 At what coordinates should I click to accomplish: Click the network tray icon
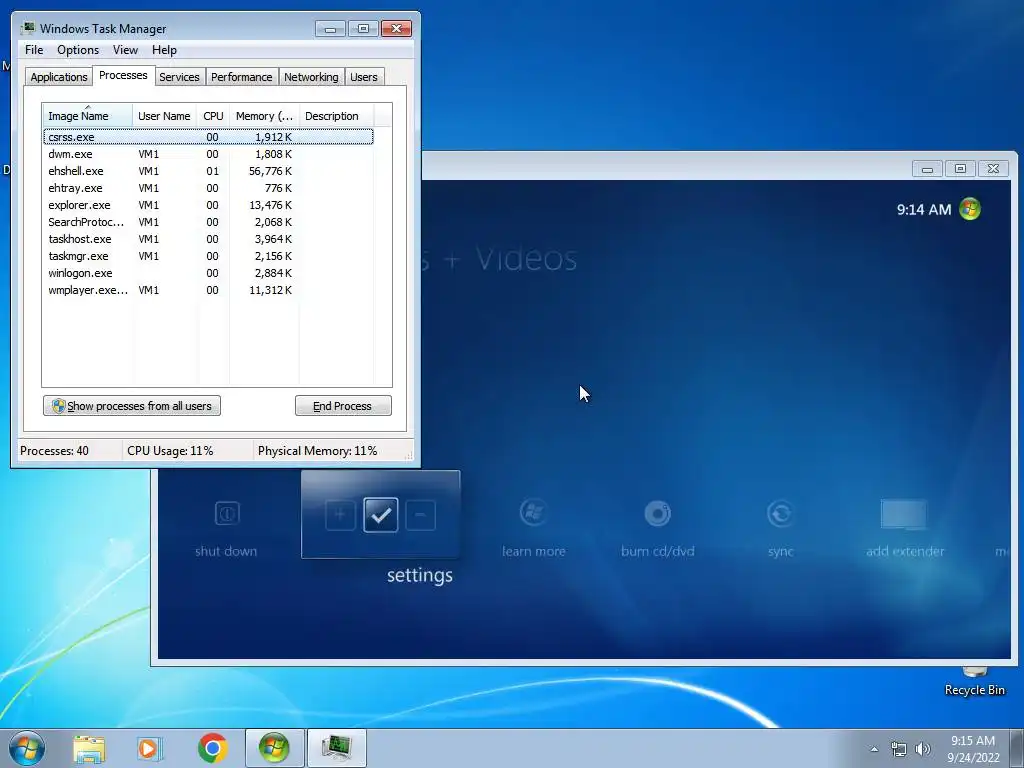tap(899, 749)
